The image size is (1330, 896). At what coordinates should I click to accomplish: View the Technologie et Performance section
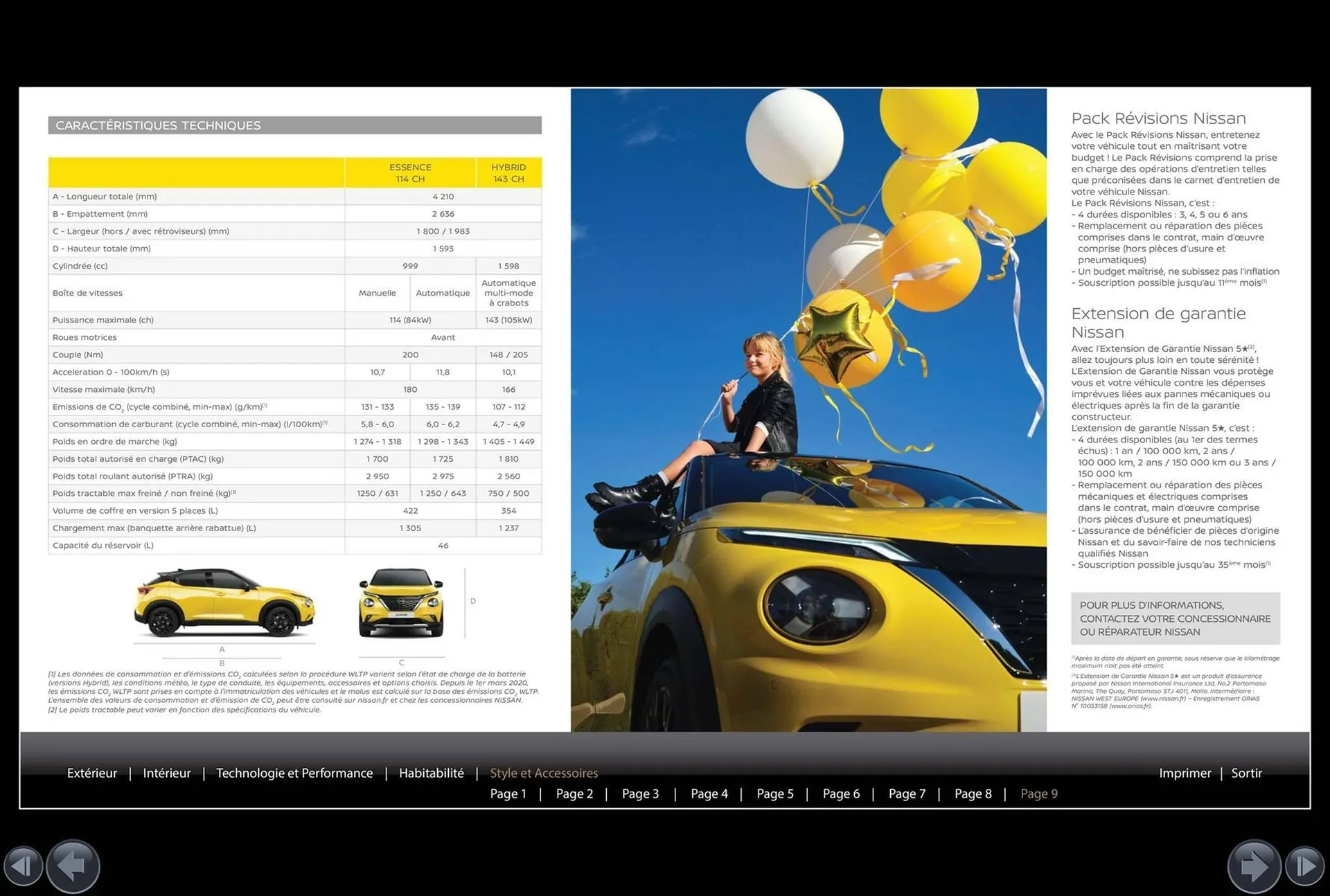click(x=294, y=773)
